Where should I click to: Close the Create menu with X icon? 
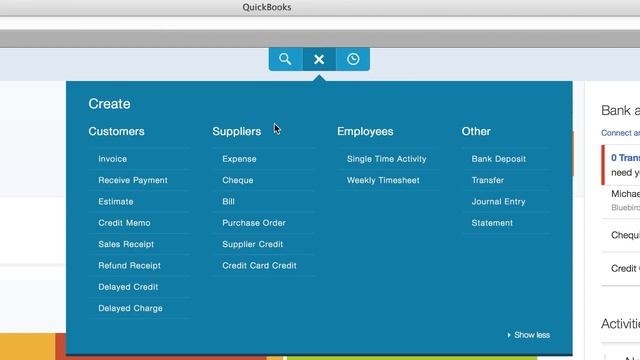tap(319, 59)
